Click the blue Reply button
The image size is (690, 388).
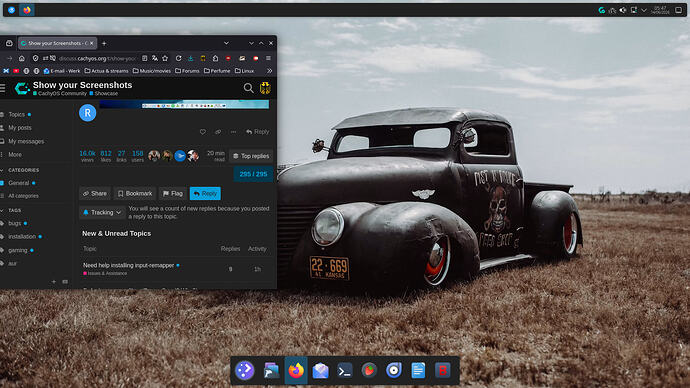(x=205, y=194)
